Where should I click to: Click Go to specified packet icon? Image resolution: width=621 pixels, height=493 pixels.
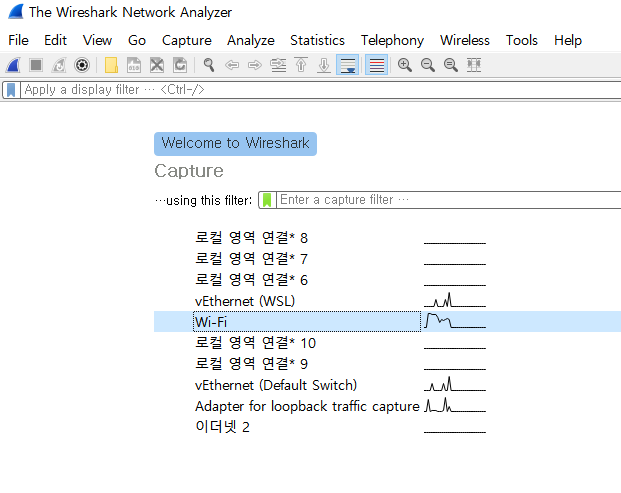coord(278,65)
